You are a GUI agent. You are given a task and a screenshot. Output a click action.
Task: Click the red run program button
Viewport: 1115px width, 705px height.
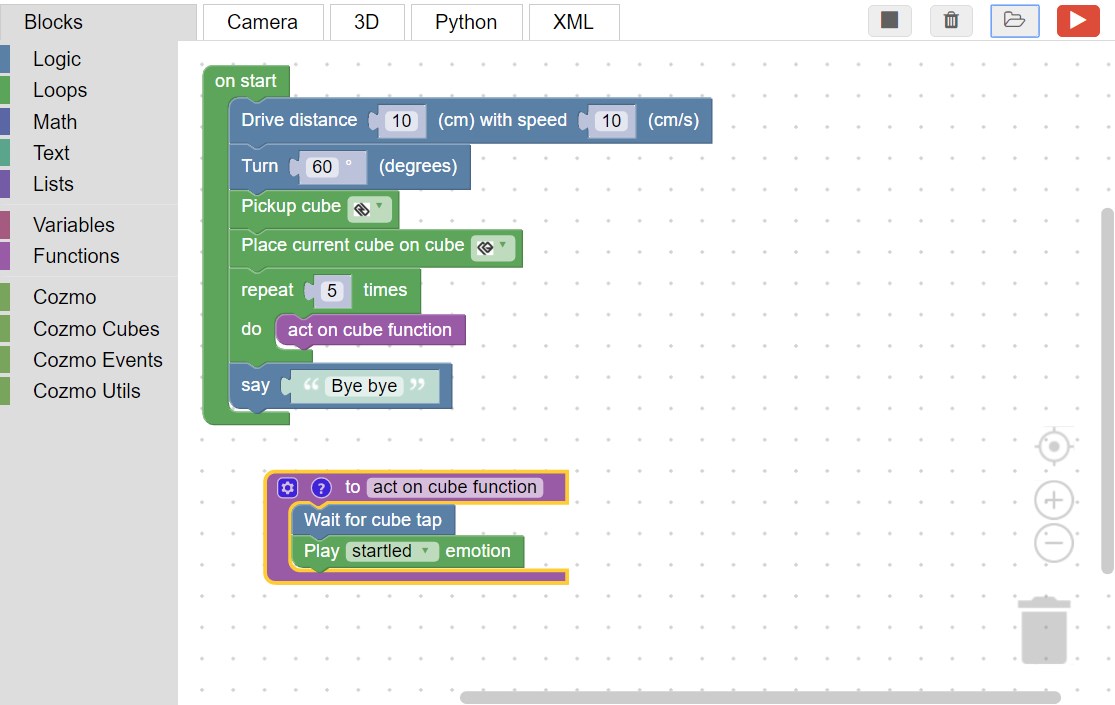click(1078, 21)
